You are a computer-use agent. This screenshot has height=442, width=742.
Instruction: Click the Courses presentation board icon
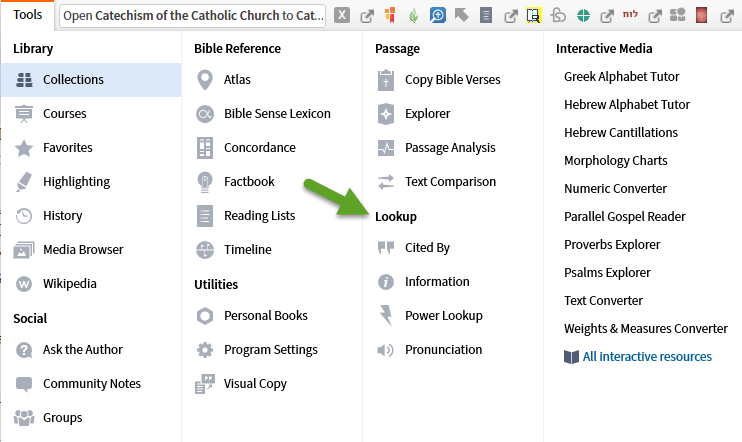click(24, 114)
